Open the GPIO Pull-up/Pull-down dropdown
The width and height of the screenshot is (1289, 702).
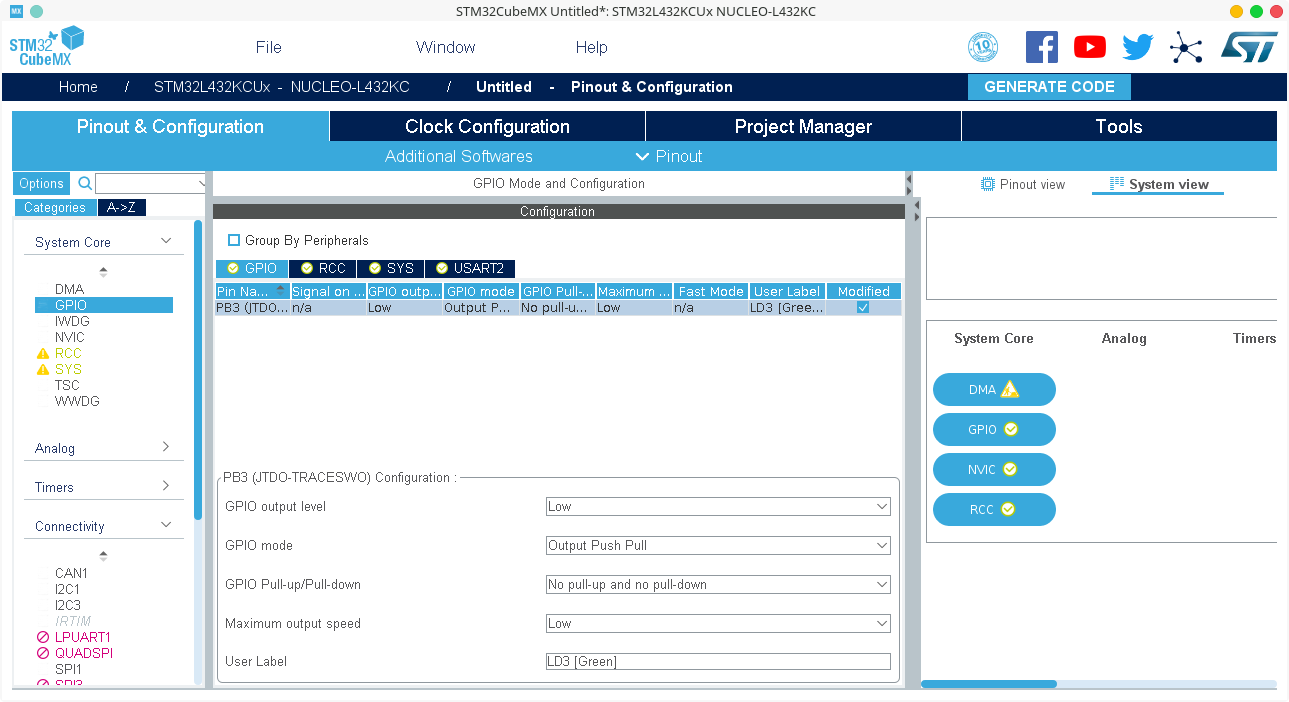coord(718,585)
